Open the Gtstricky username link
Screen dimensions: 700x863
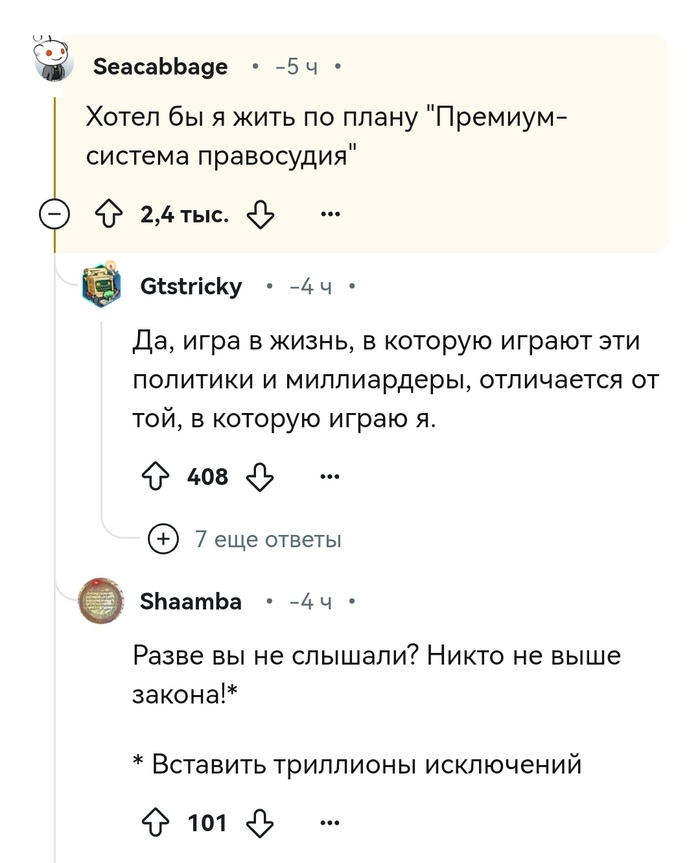pyautogui.click(x=191, y=287)
